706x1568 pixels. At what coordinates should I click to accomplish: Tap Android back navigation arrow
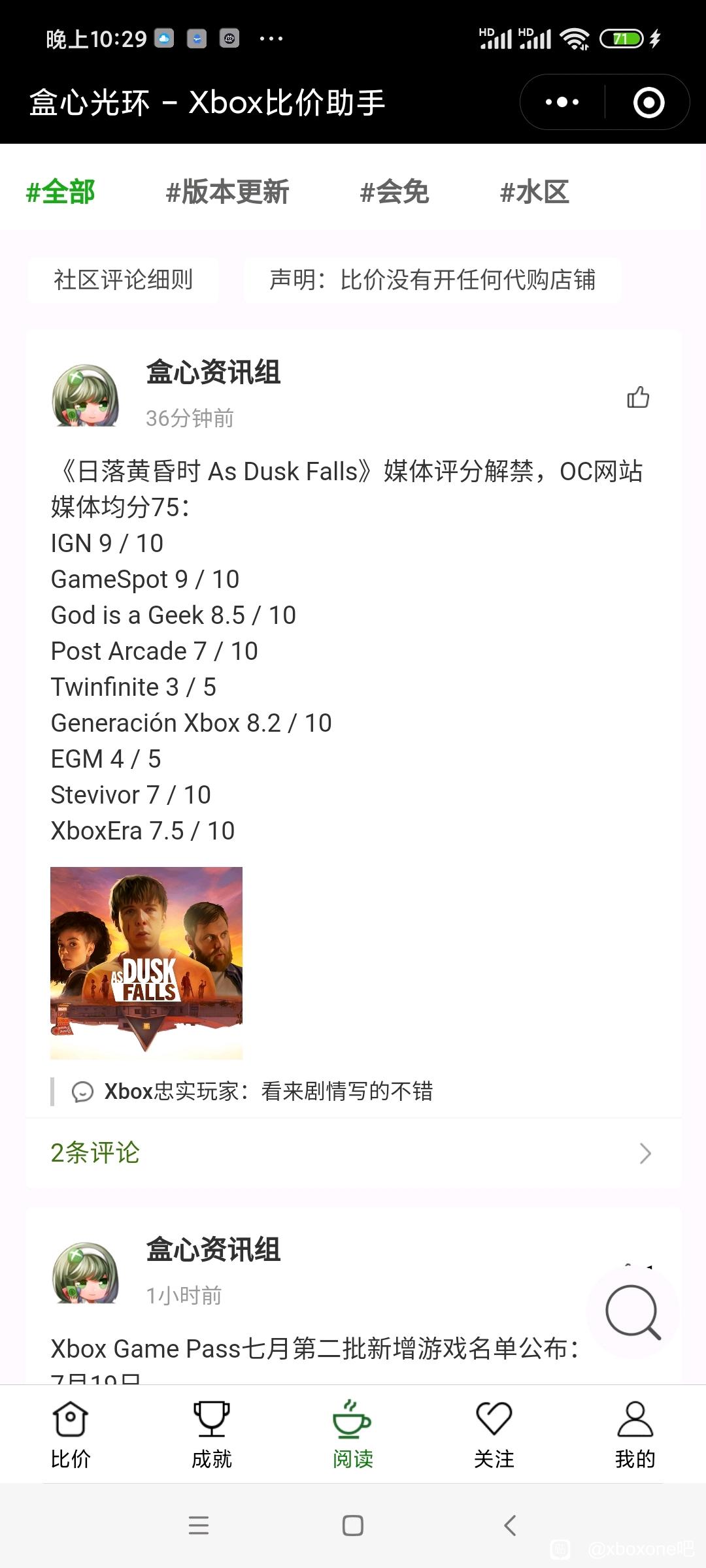[x=511, y=1526]
